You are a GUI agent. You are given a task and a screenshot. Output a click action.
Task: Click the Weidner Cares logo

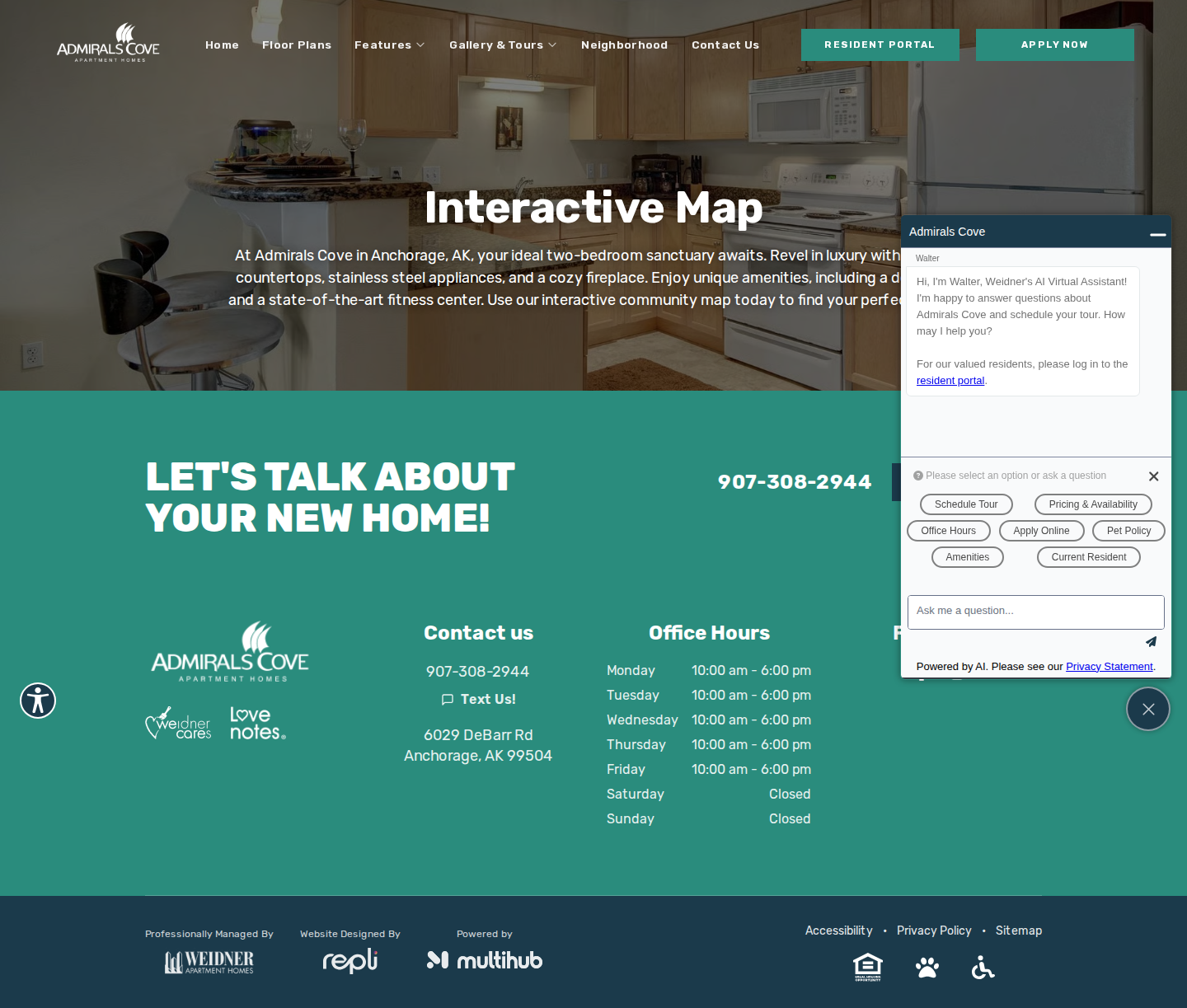(178, 724)
